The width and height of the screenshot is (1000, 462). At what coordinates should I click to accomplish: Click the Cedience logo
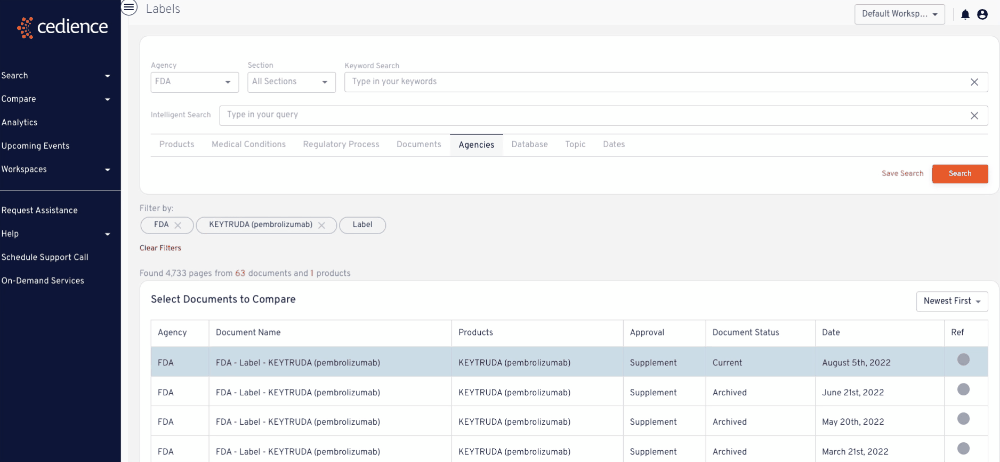pos(62,27)
